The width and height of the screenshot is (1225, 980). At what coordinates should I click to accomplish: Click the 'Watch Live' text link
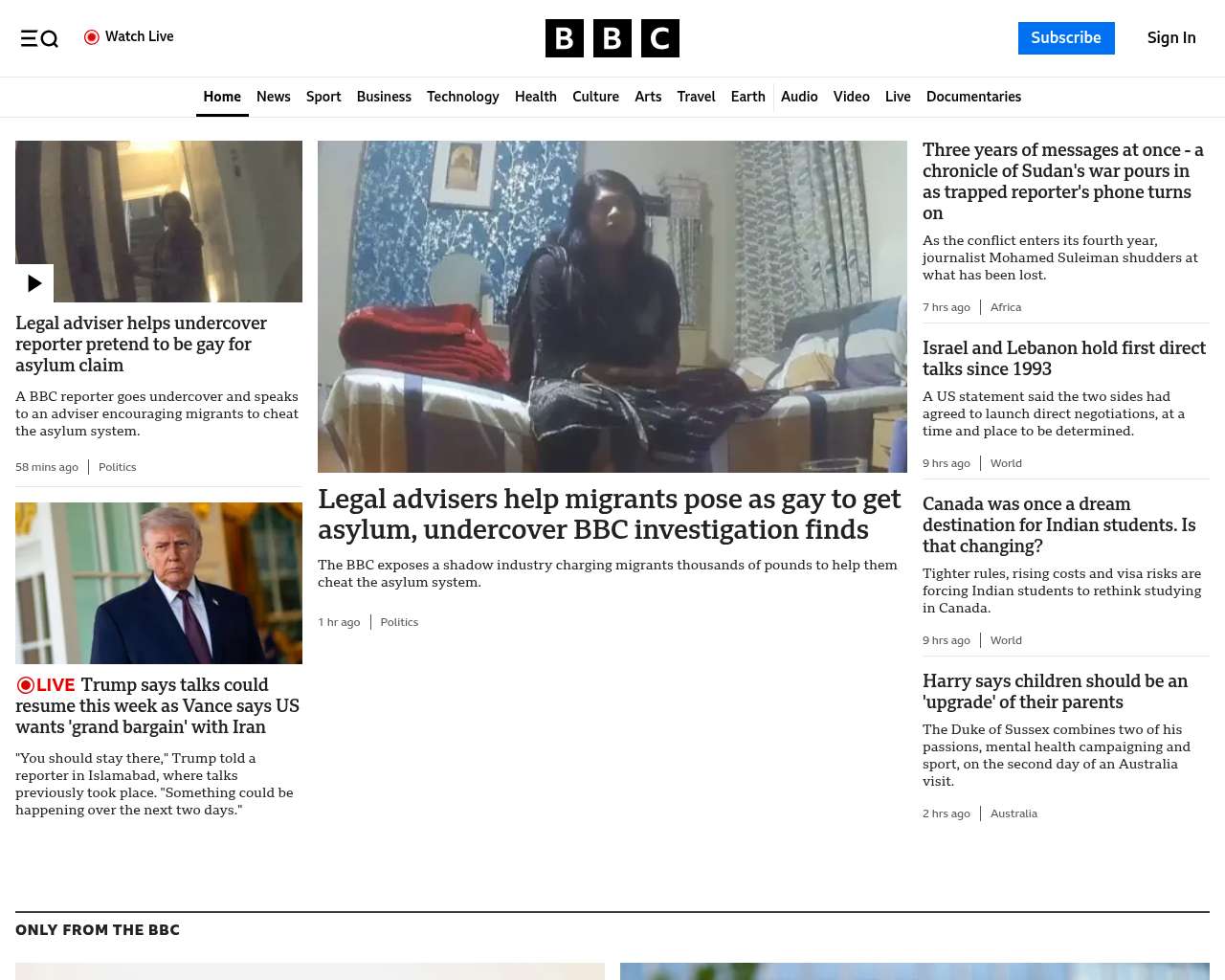pyautogui.click(x=140, y=36)
